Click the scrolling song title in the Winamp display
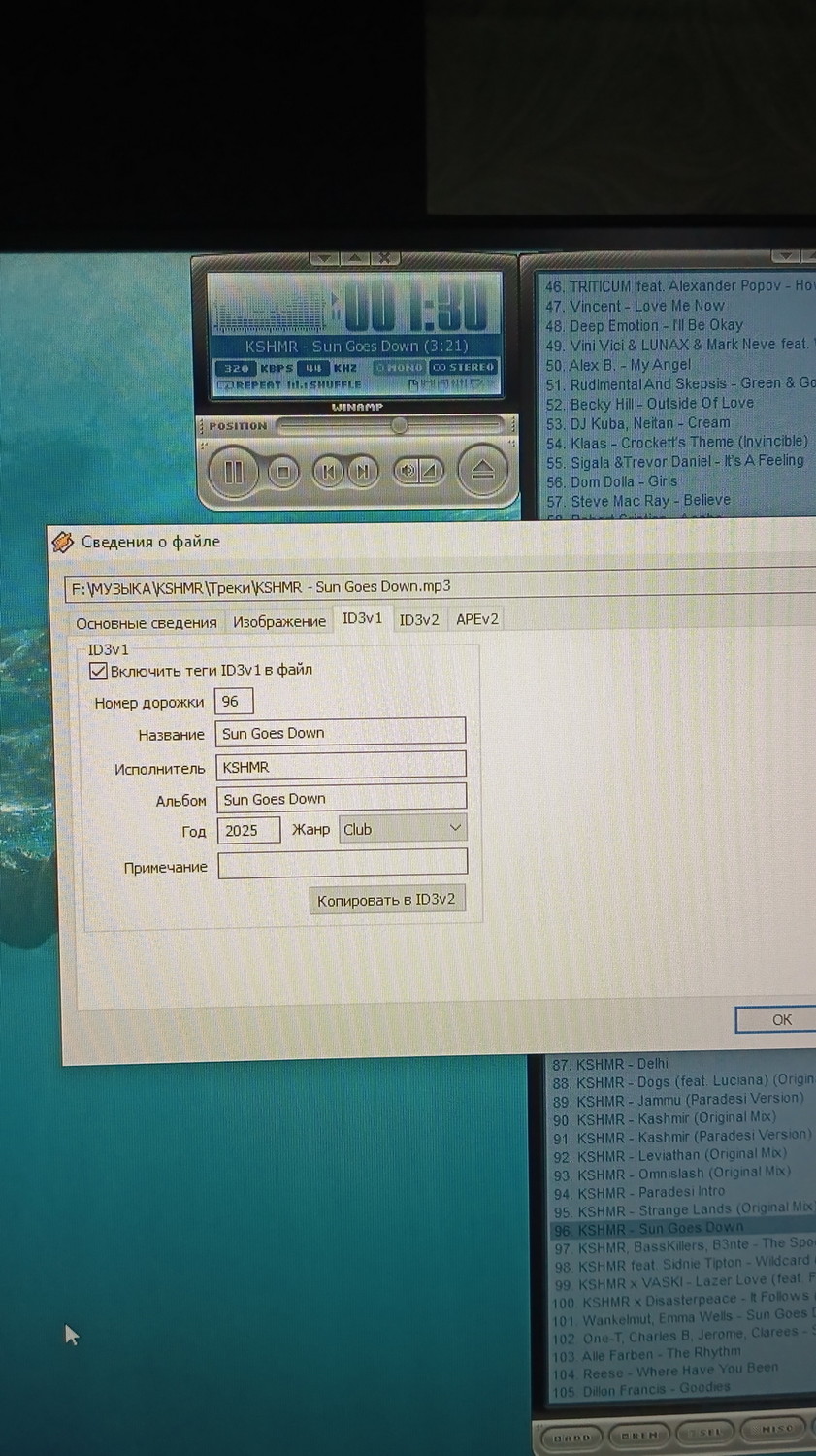Screen dimensions: 816x1456 tap(356, 347)
